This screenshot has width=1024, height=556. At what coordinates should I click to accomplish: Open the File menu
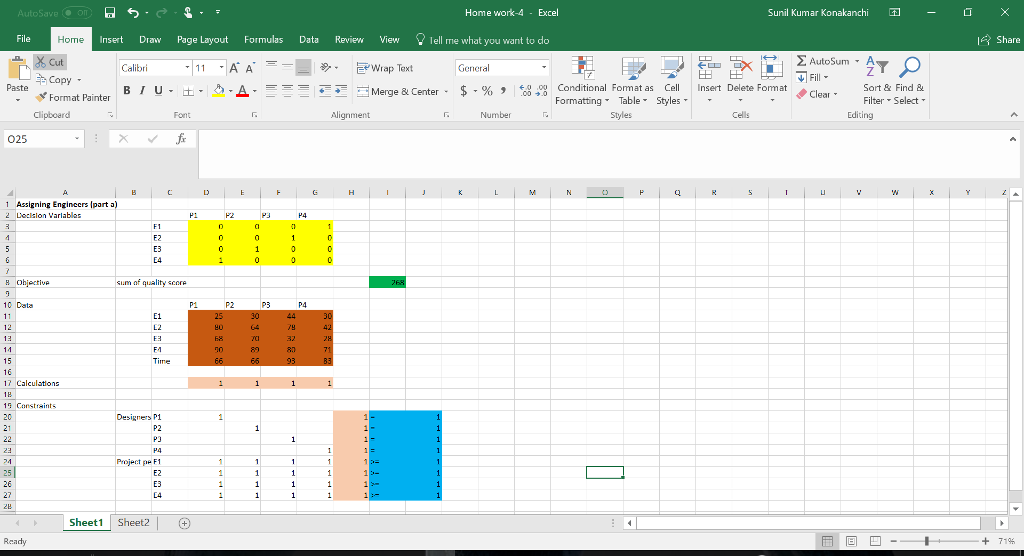[24, 39]
